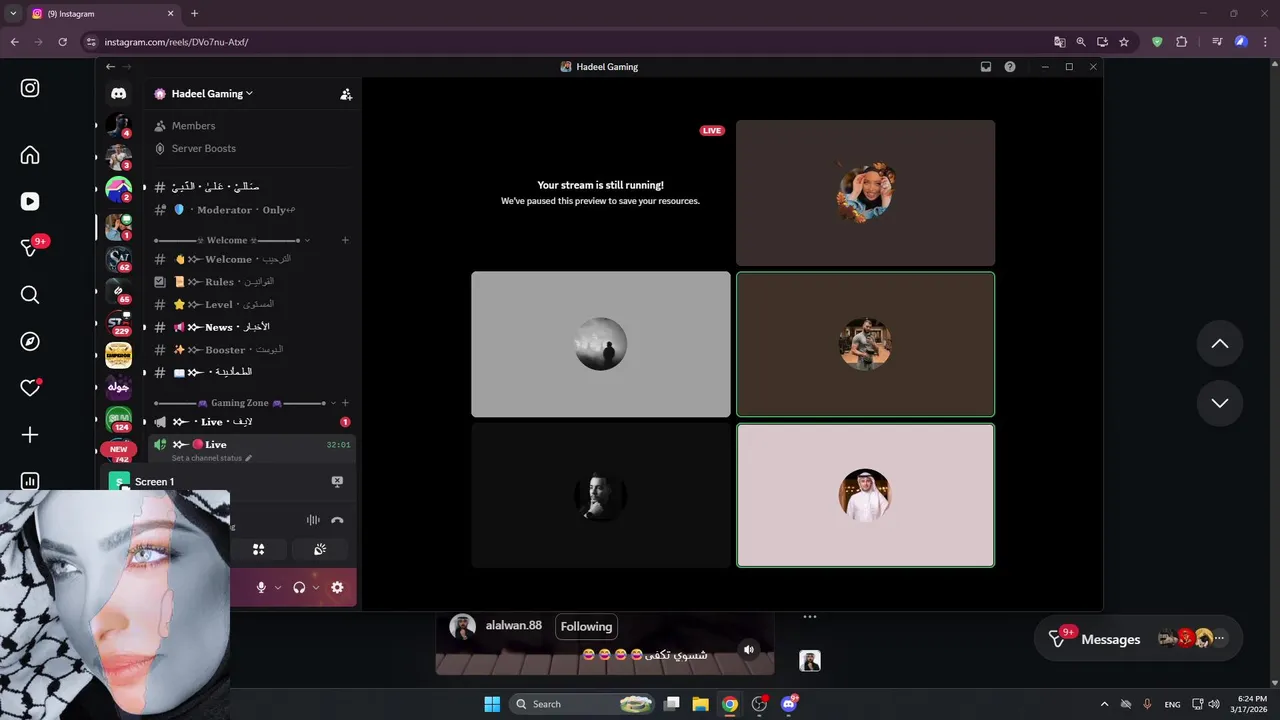This screenshot has height=720, width=1280.
Task: Go to the previous reel
Action: (x=1220, y=344)
